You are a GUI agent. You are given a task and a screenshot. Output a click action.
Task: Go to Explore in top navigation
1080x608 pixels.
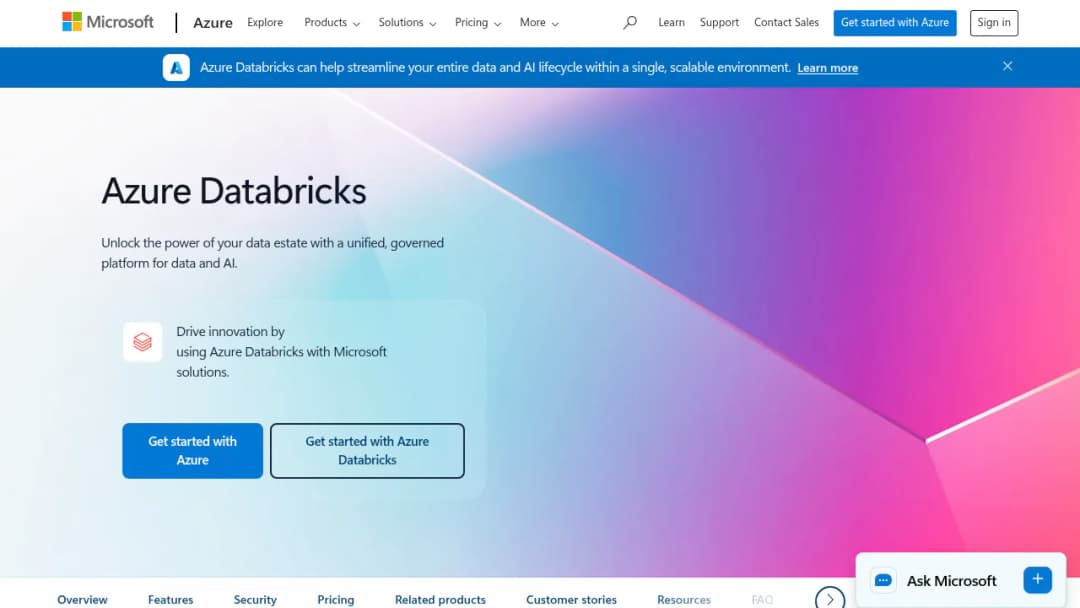(265, 23)
